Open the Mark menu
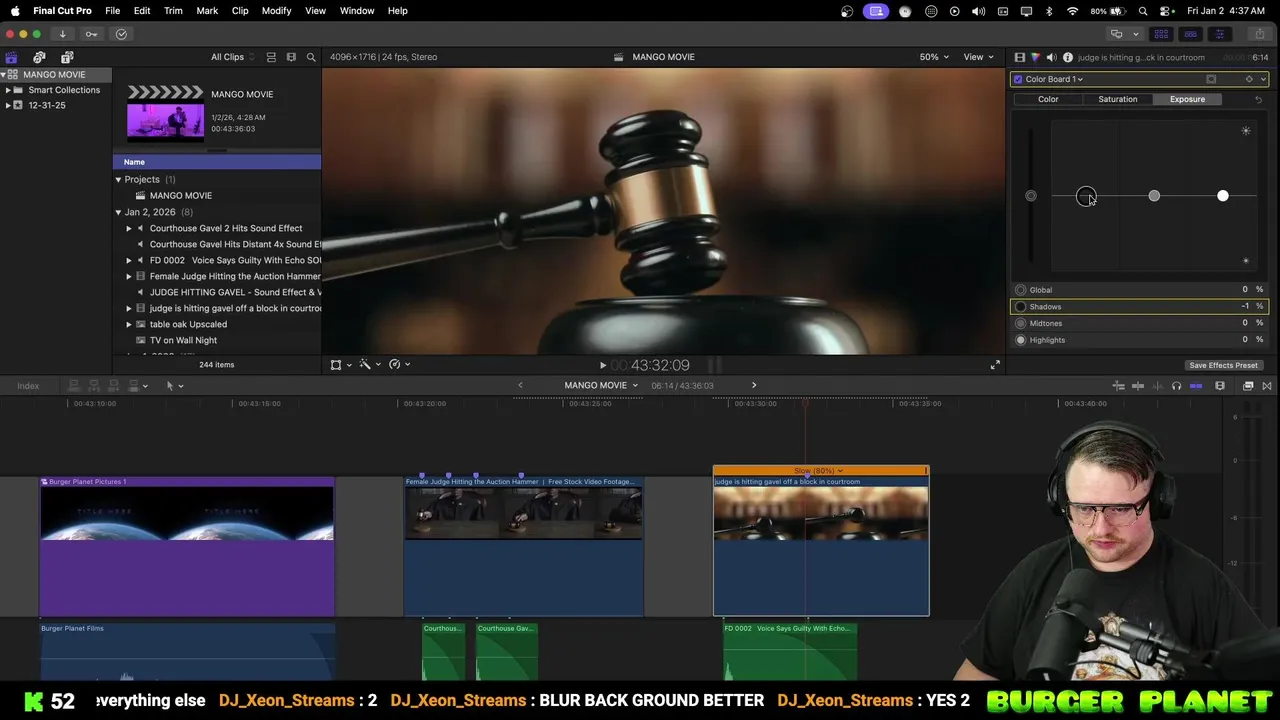This screenshot has height=720, width=1280. (207, 11)
